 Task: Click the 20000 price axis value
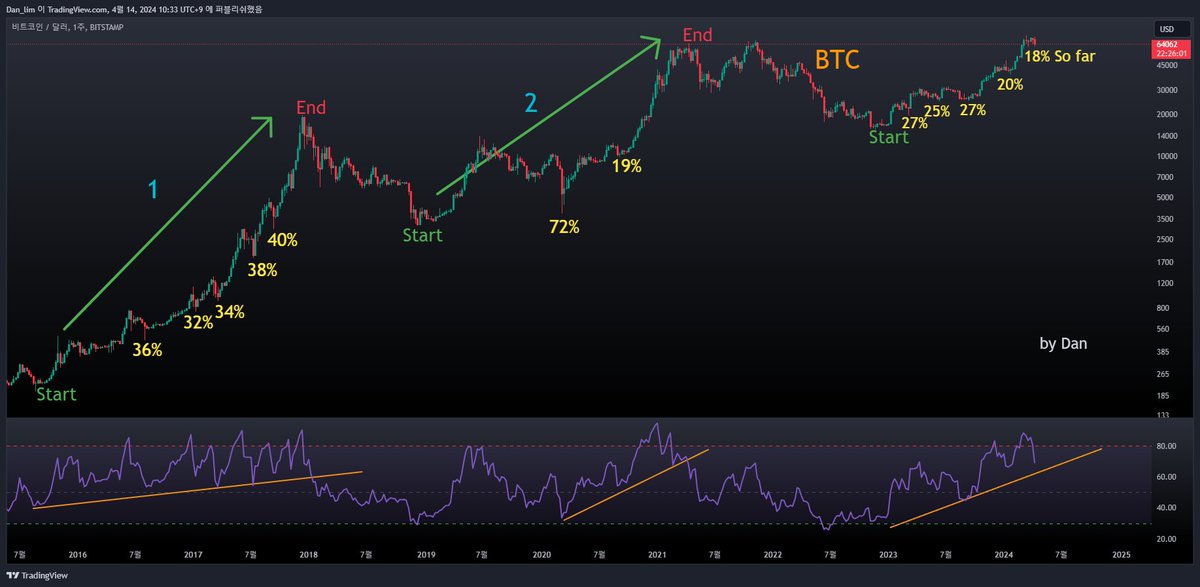point(1165,114)
